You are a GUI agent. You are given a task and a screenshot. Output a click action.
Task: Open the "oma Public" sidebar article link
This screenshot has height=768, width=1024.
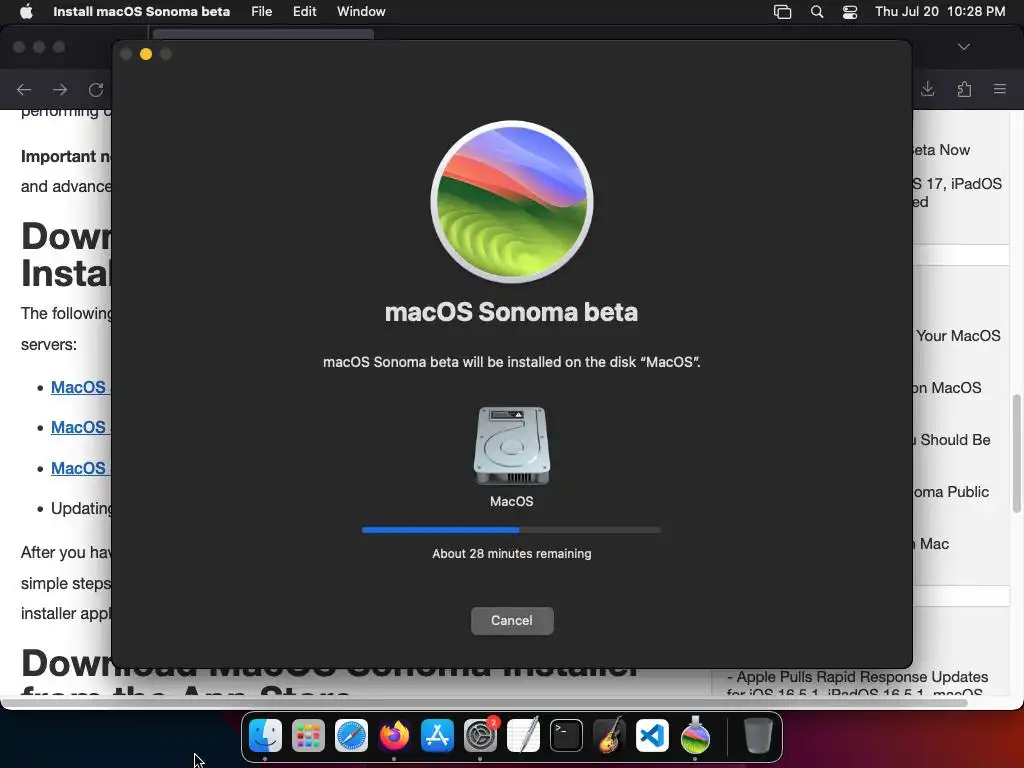pos(951,492)
